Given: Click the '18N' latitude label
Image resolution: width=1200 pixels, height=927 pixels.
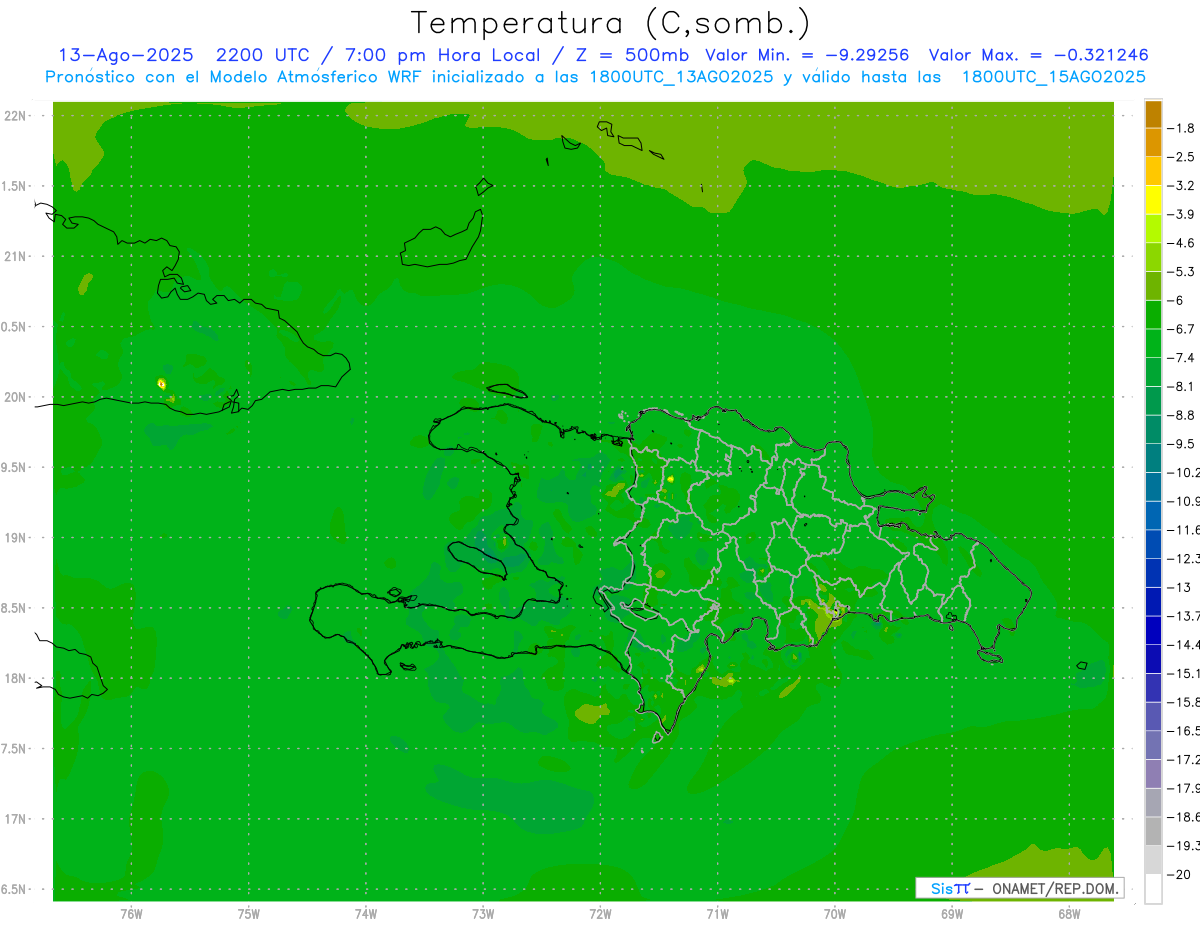Looking at the screenshot, I should [x=17, y=678].
